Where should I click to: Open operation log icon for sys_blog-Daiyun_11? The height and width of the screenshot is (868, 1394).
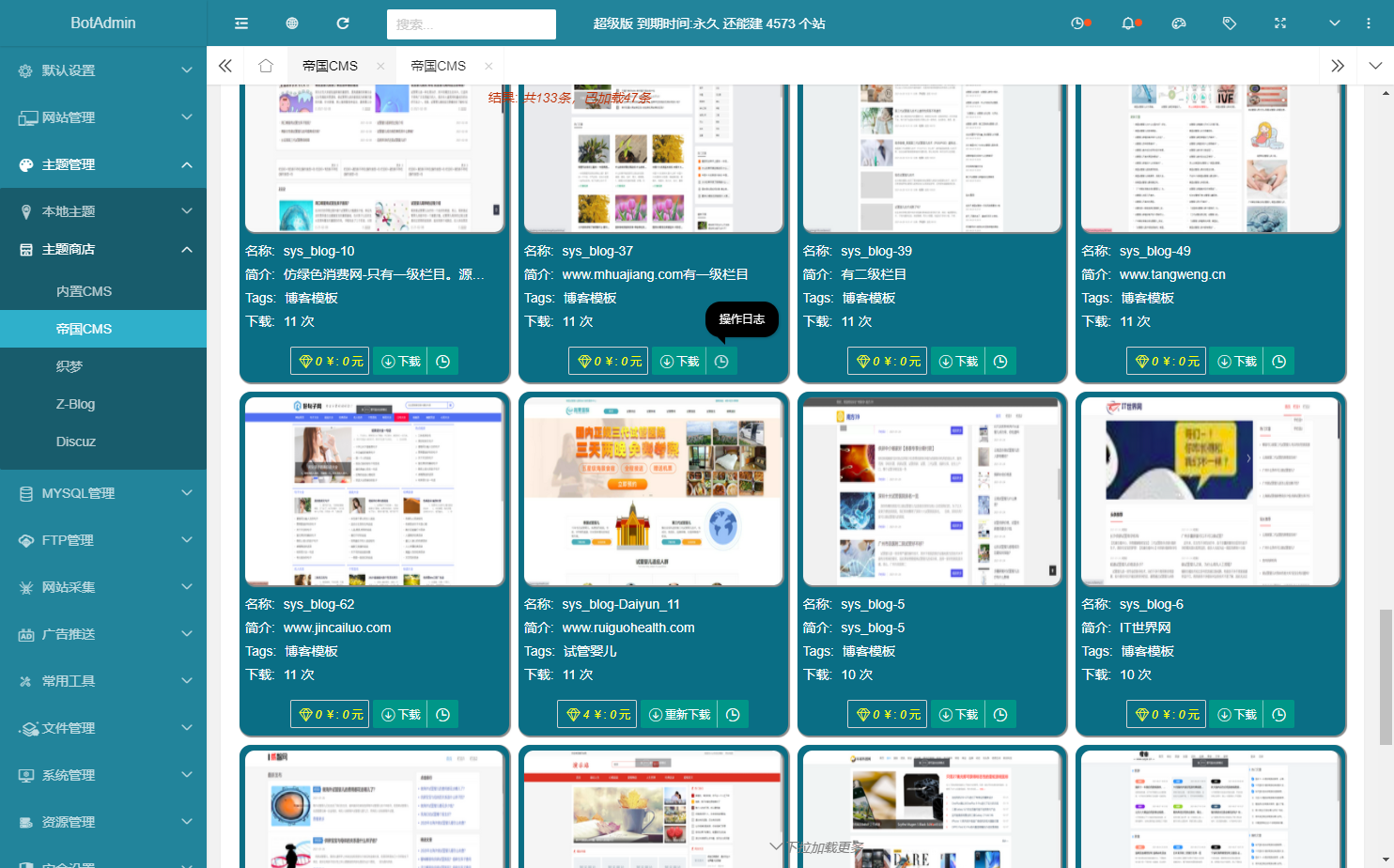(733, 714)
